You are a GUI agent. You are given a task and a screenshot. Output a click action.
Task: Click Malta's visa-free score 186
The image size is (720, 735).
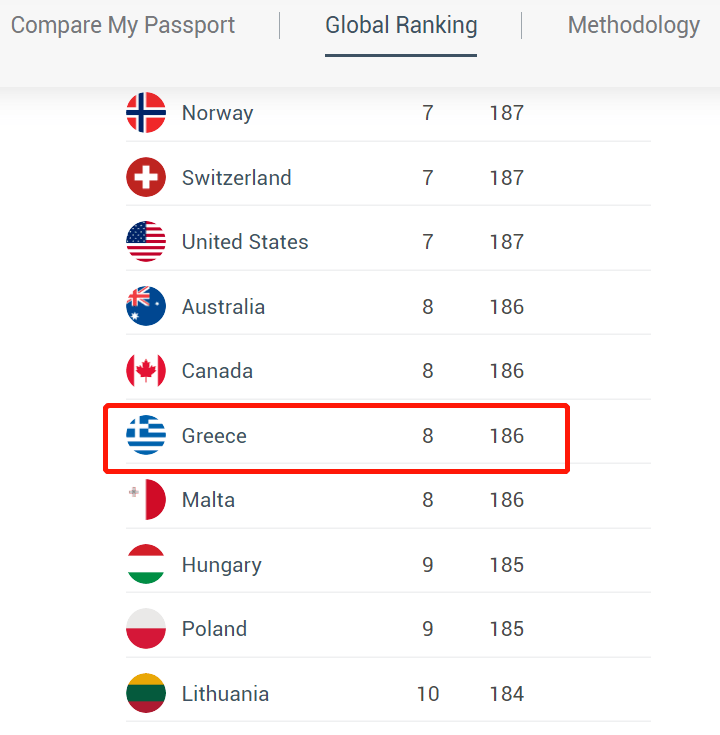(x=506, y=500)
